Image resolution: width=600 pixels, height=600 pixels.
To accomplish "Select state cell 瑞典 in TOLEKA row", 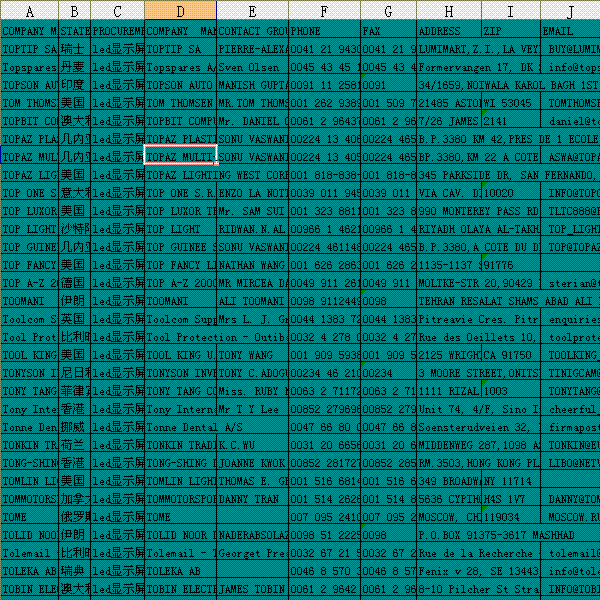I will pyautogui.click(x=75, y=571).
